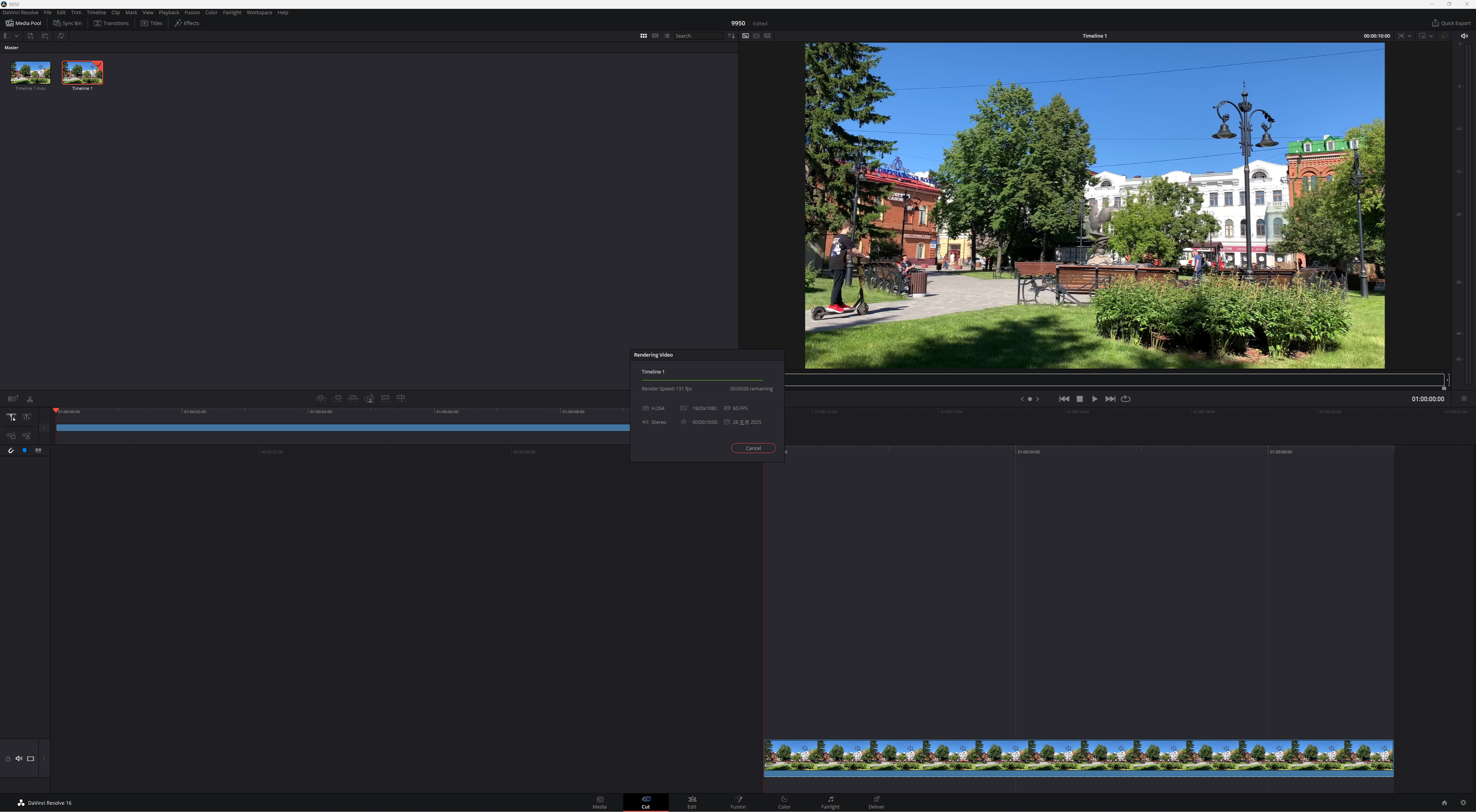
Task: Mute viewer audio with speaker icon
Action: (x=1464, y=36)
